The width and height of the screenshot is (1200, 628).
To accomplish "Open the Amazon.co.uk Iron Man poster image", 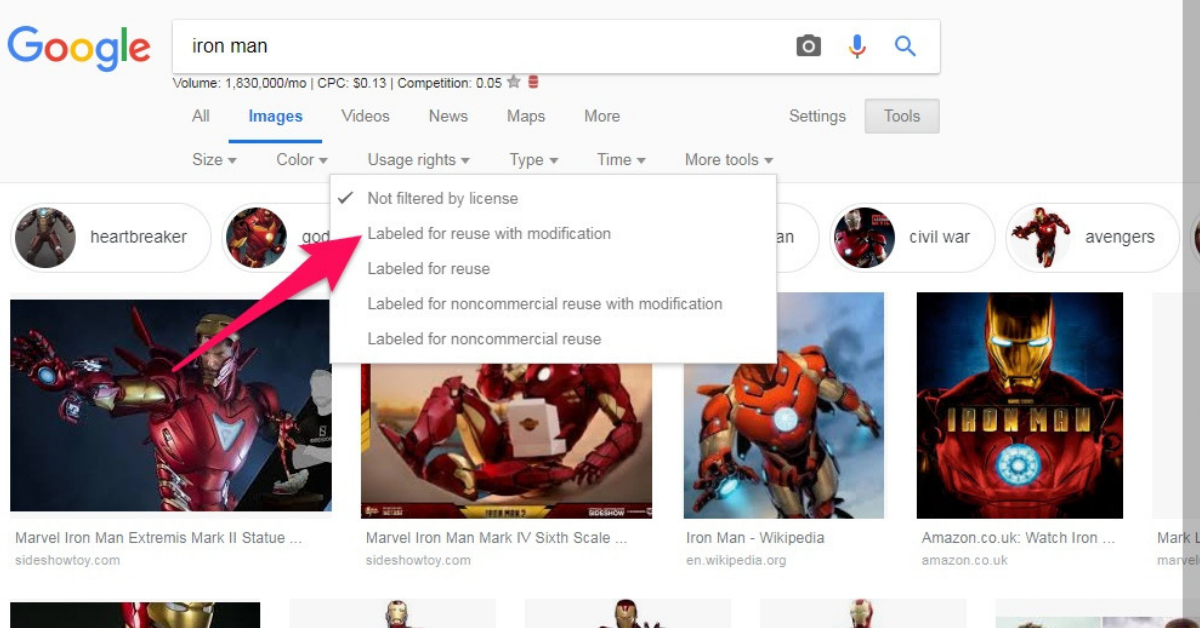I will click(1020, 405).
